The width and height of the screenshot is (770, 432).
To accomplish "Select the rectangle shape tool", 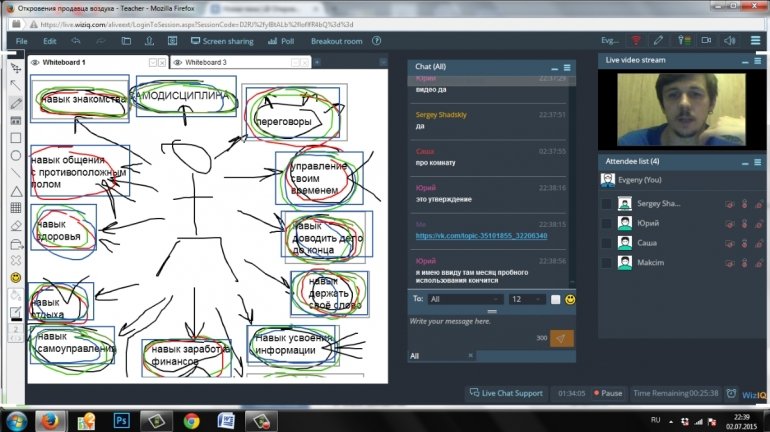I will (x=16, y=137).
